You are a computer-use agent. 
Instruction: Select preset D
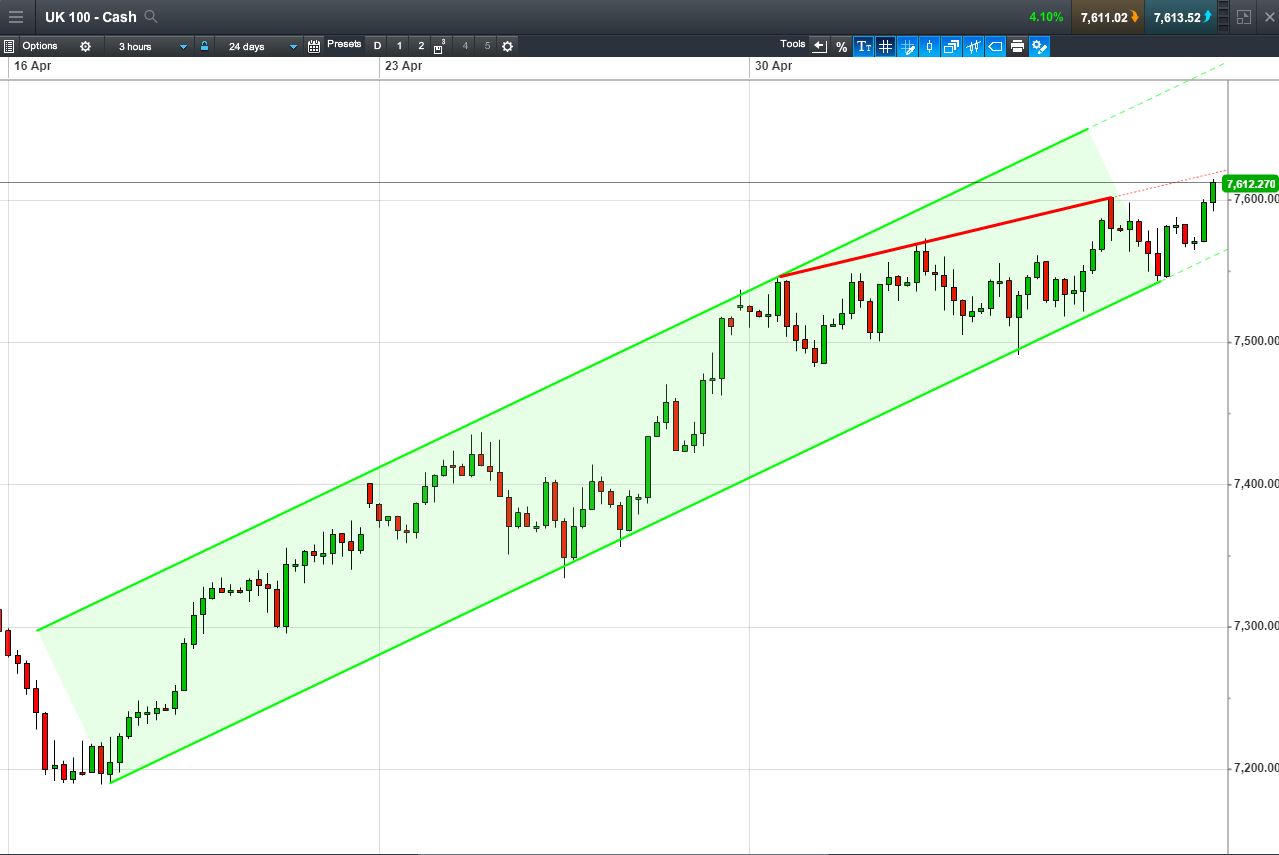point(377,46)
